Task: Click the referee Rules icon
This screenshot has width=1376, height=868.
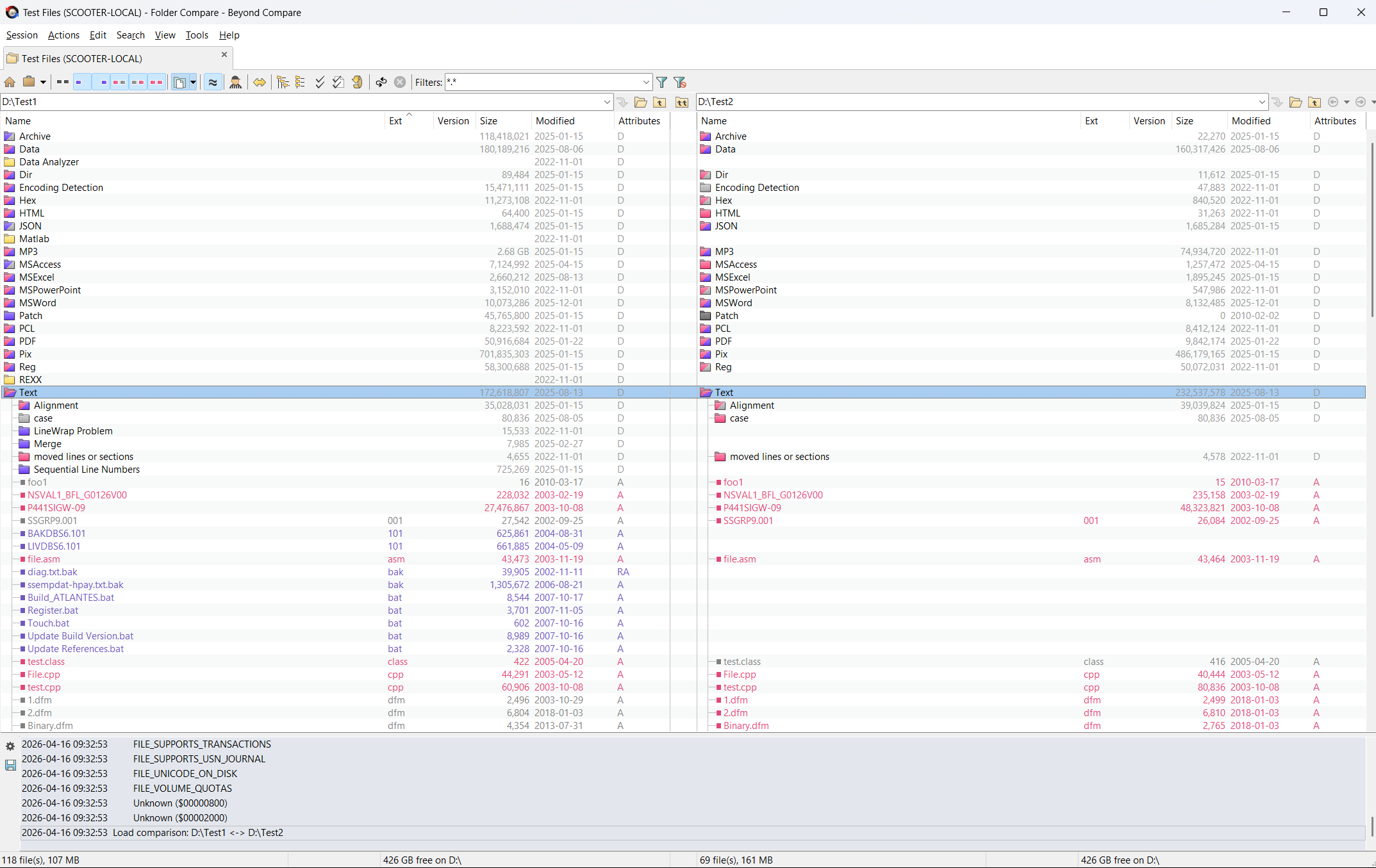Action: tap(236, 82)
